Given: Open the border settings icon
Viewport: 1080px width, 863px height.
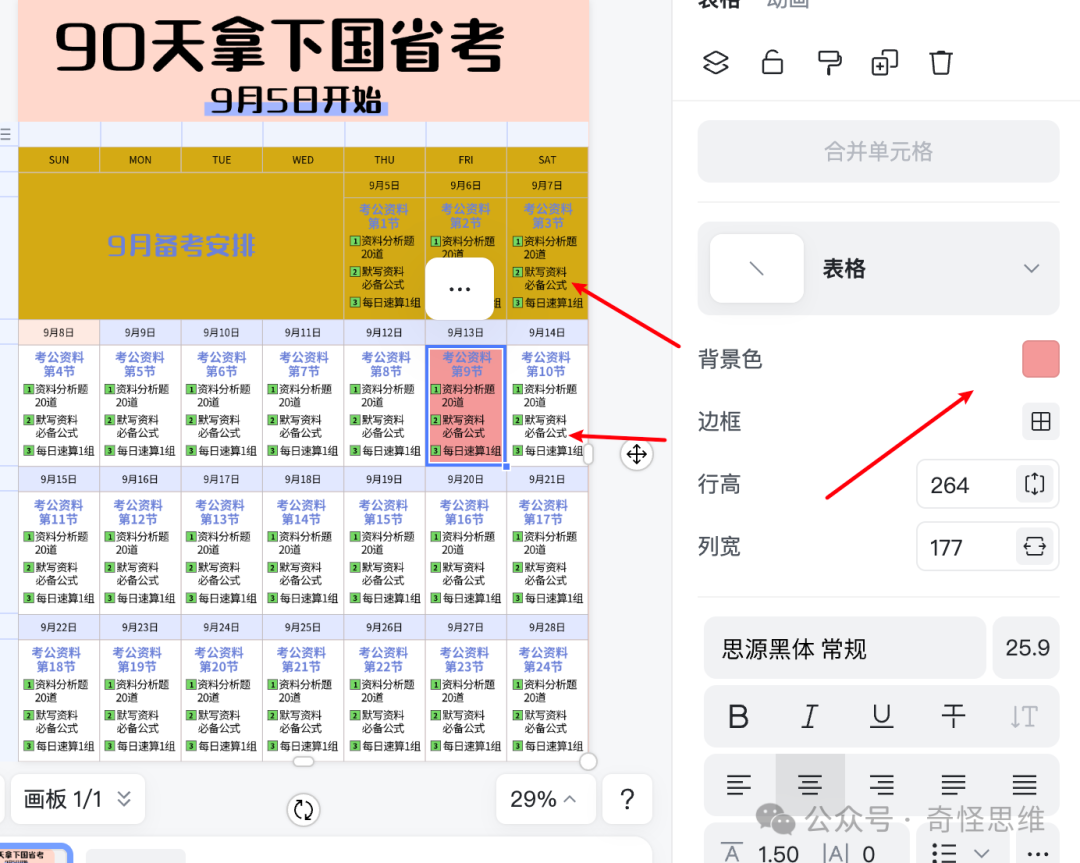Looking at the screenshot, I should coord(1040,421).
